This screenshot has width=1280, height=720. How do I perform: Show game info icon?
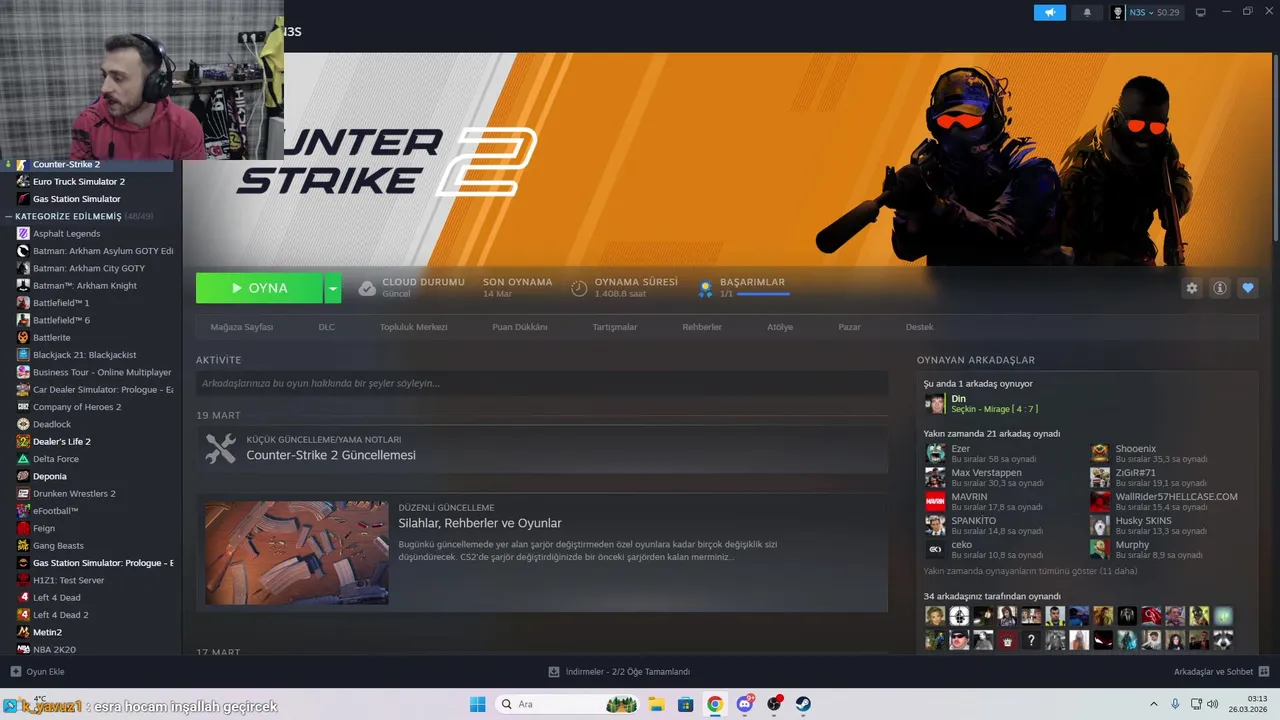pyautogui.click(x=1220, y=288)
